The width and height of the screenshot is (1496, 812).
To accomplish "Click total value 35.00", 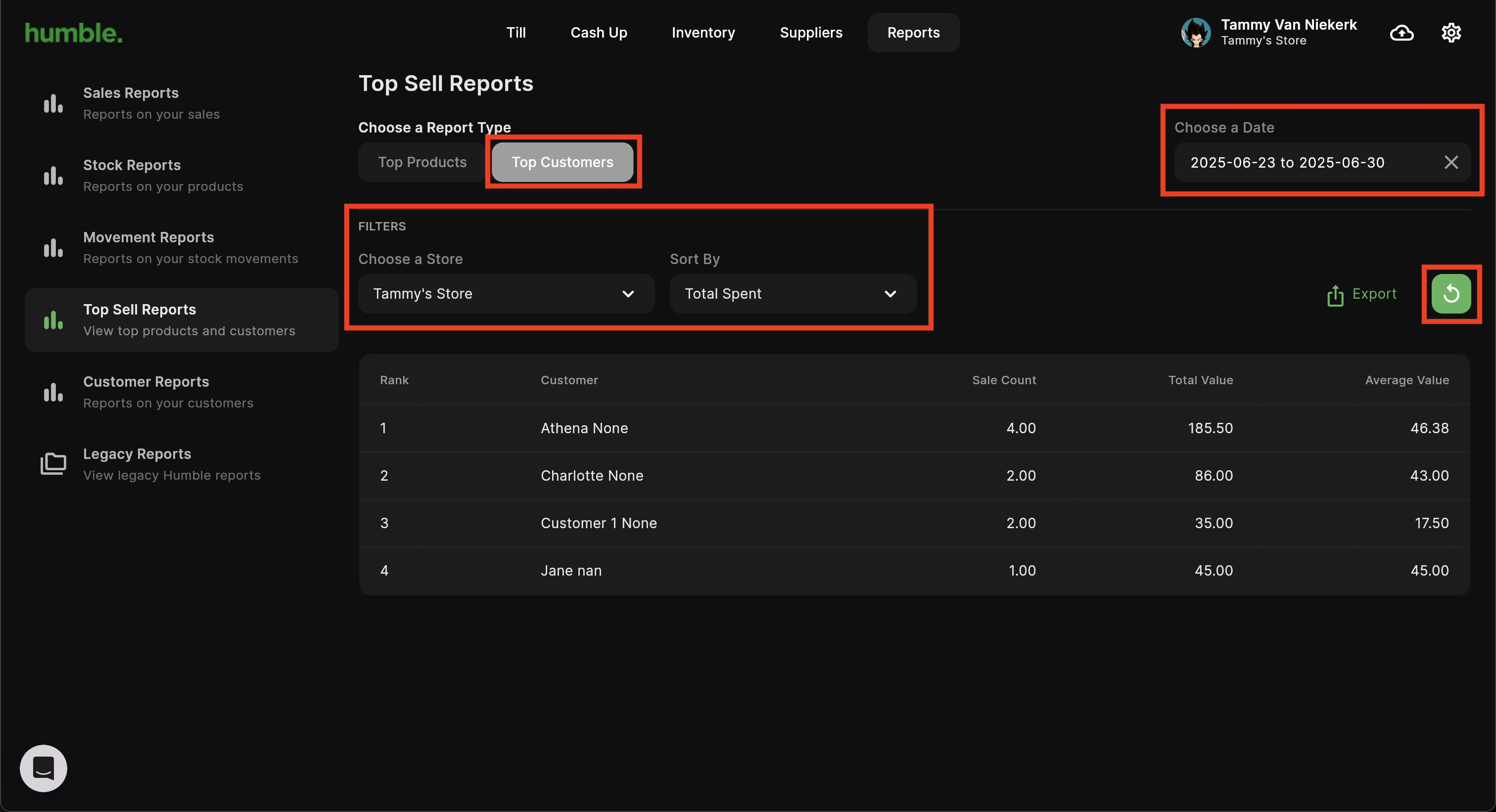I will [1214, 524].
